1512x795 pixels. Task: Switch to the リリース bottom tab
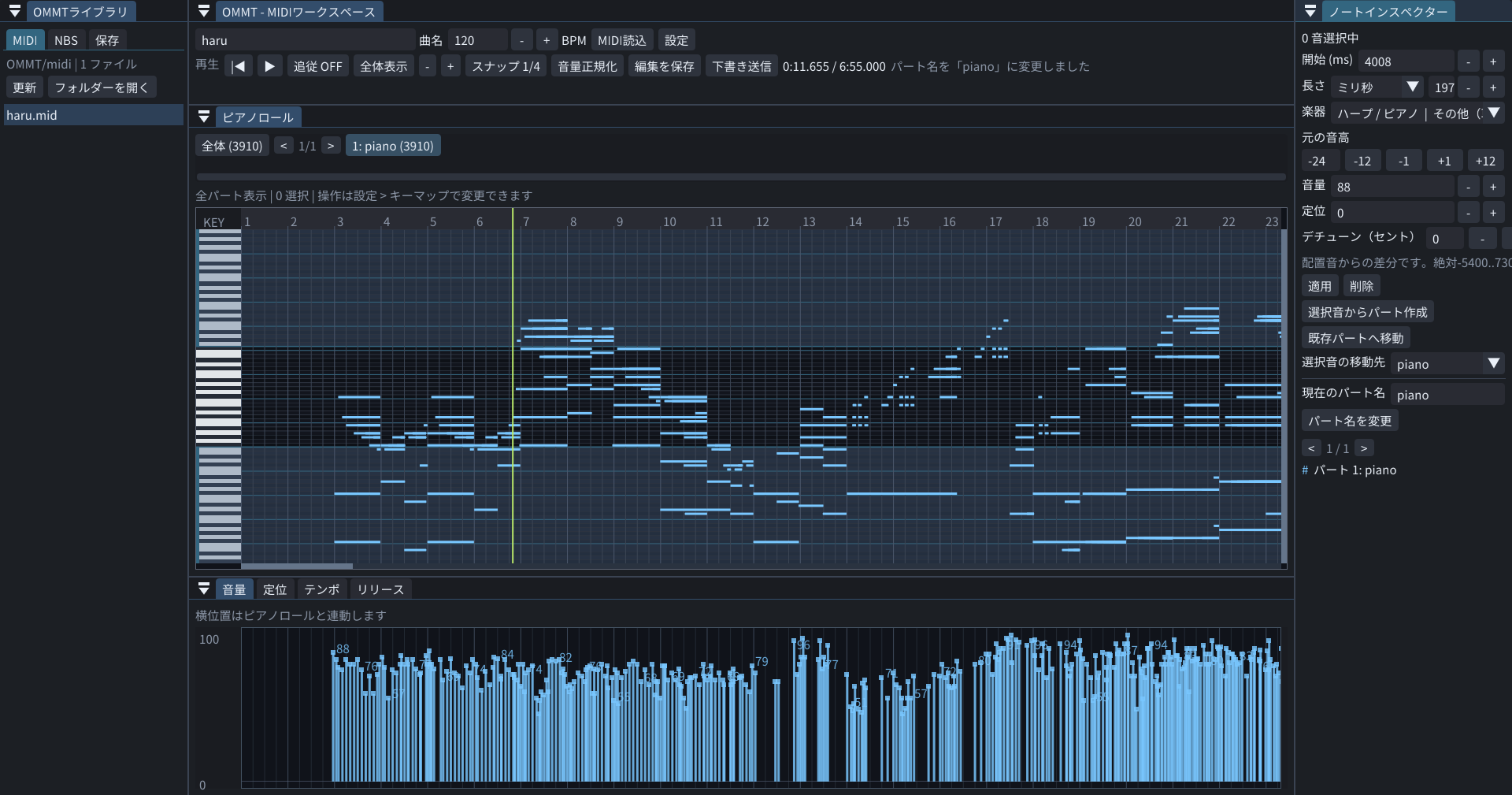tap(380, 589)
